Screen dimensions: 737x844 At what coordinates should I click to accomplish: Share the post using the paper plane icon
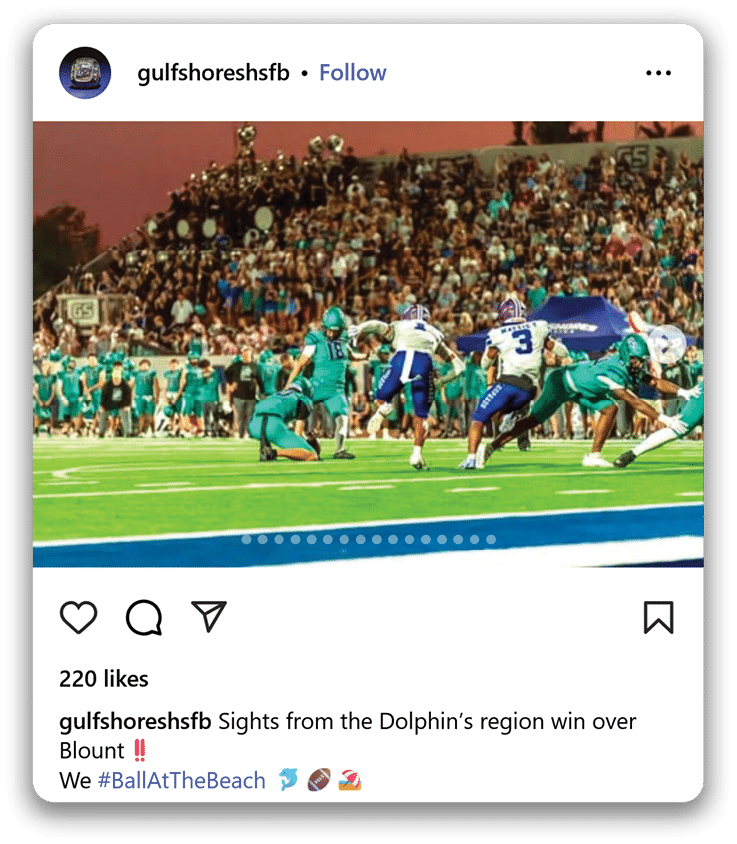click(x=209, y=616)
